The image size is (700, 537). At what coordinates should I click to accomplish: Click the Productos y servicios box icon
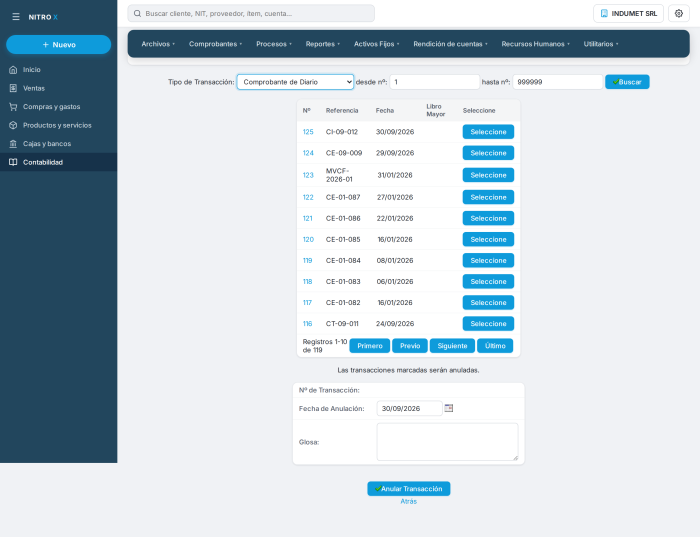(x=13, y=125)
